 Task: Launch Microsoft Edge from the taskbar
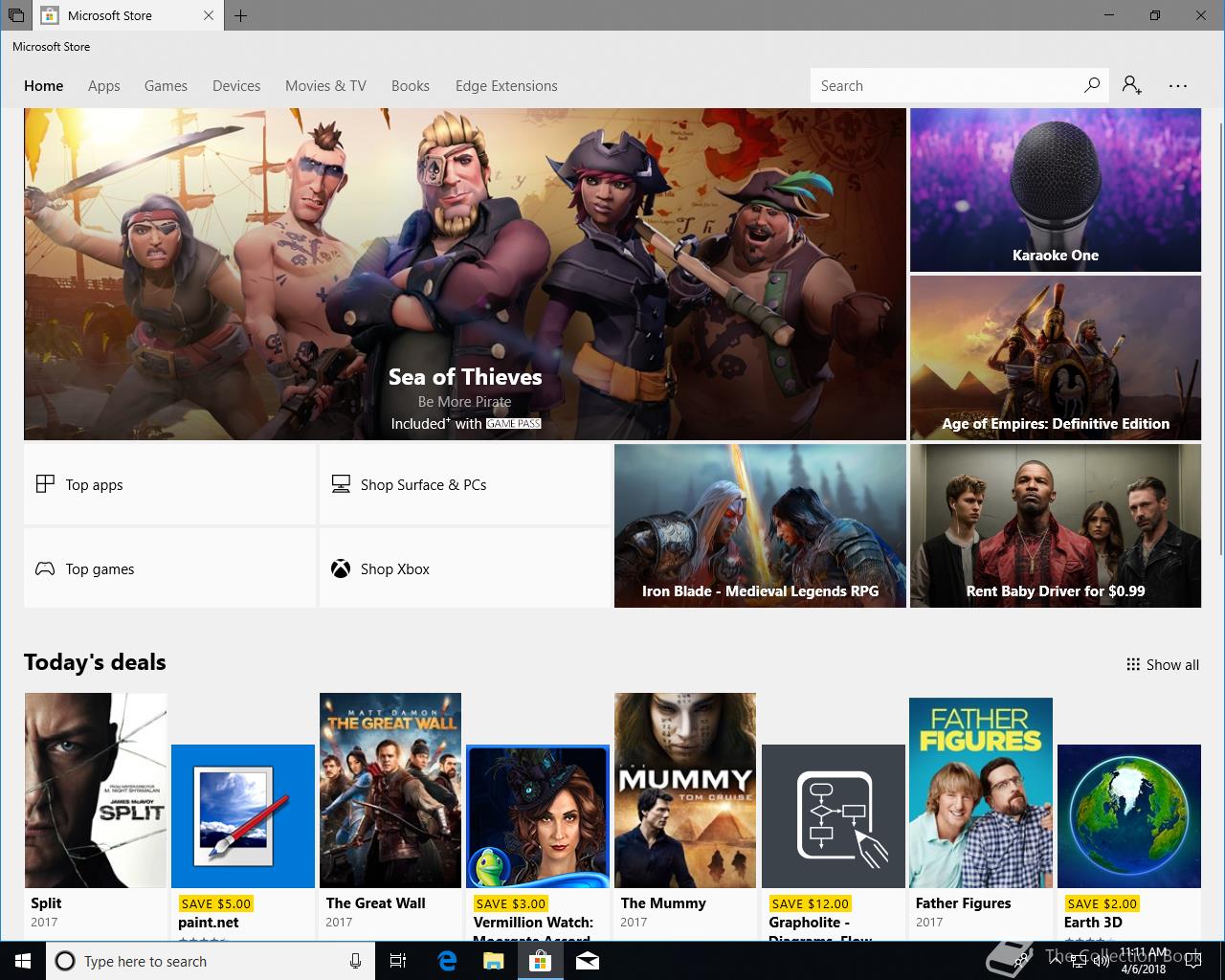pos(447,961)
